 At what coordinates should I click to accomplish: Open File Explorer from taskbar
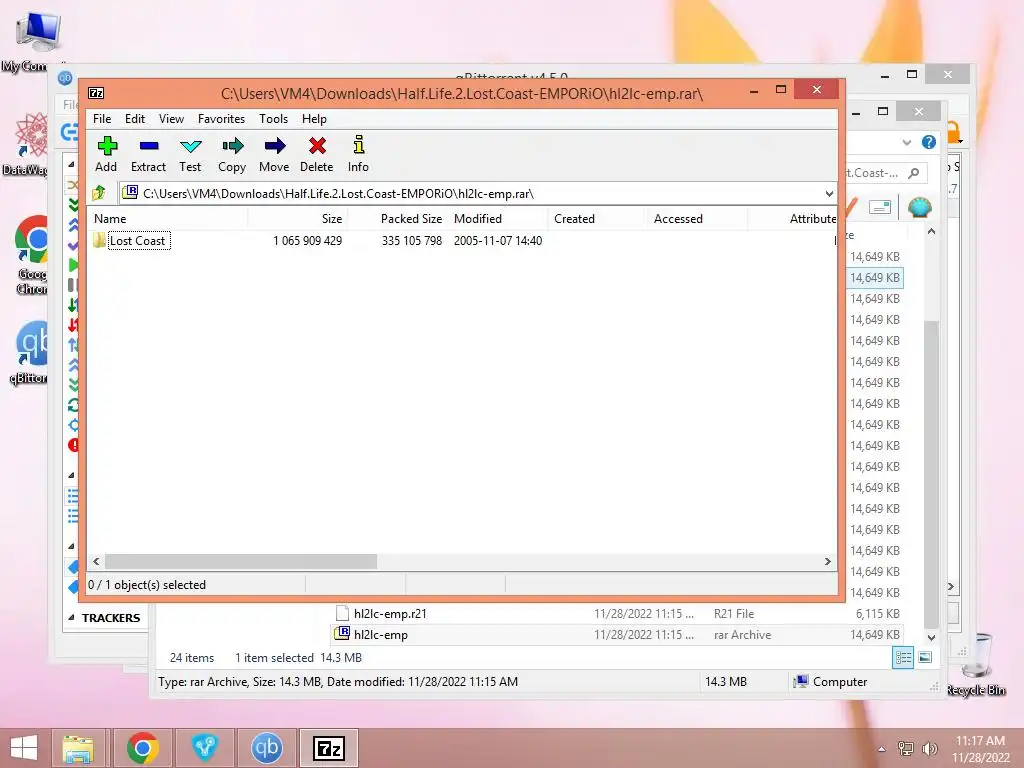pos(78,748)
